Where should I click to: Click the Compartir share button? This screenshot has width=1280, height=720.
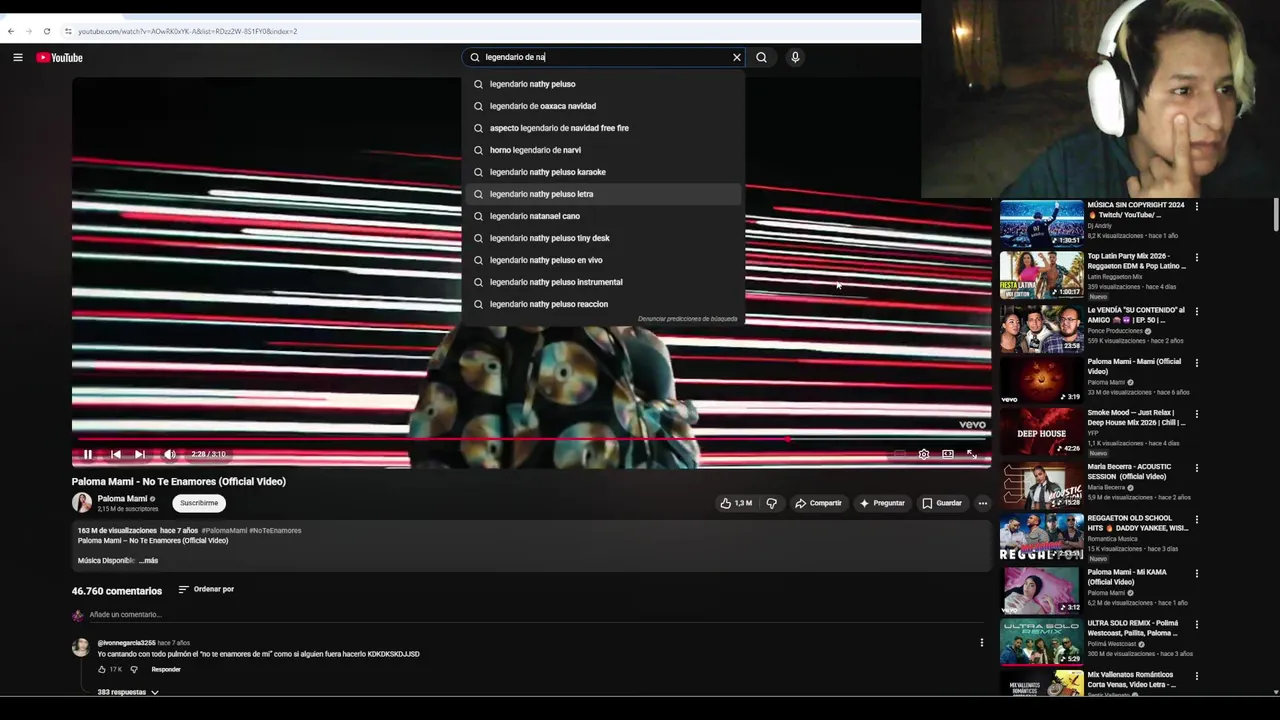[x=818, y=503]
